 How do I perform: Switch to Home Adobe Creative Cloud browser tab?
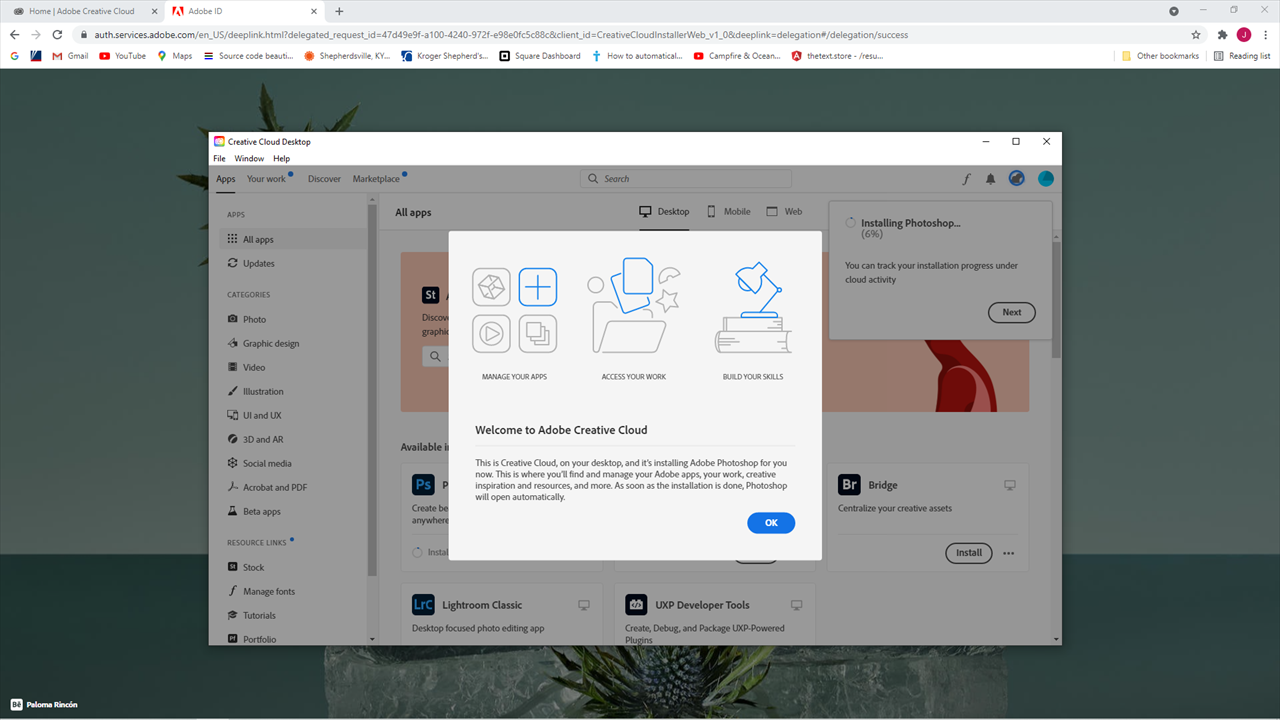[x=81, y=11]
